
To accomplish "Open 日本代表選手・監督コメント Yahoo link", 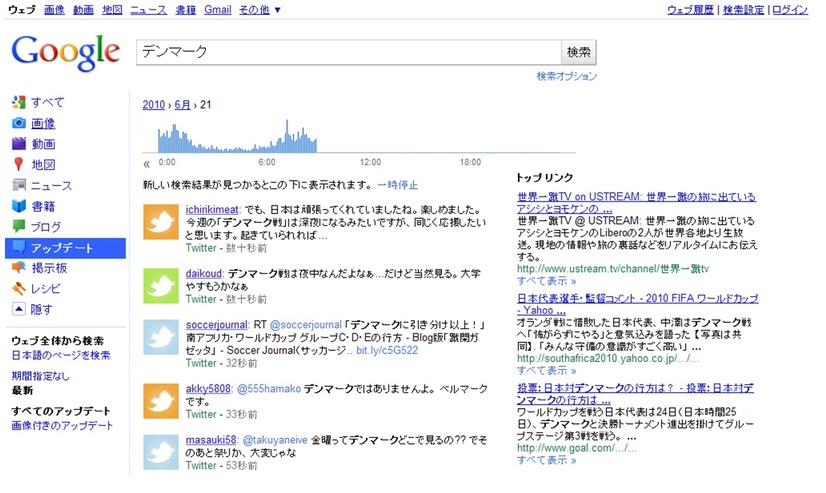I will tap(637, 304).
